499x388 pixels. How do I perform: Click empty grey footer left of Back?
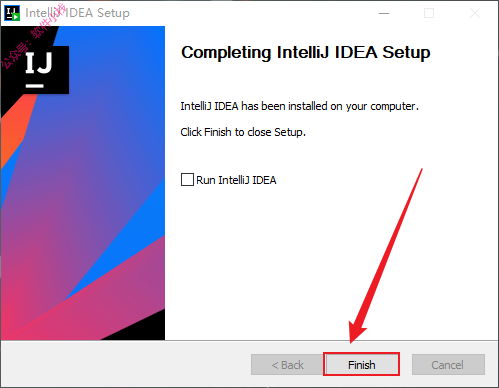tap(127, 364)
